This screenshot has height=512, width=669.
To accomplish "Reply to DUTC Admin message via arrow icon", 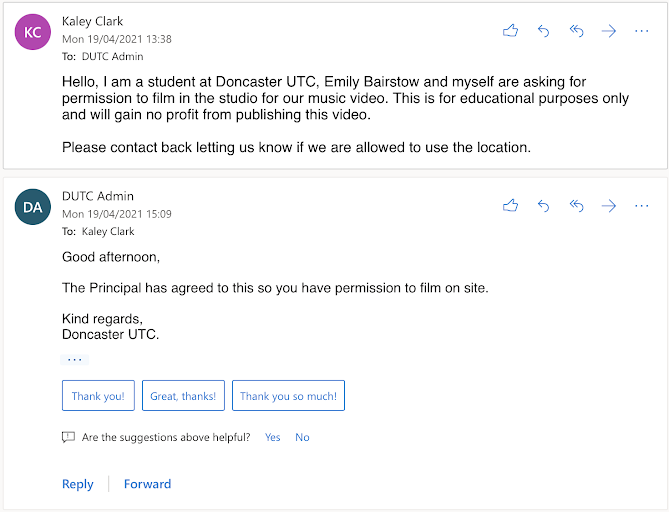I will [544, 205].
